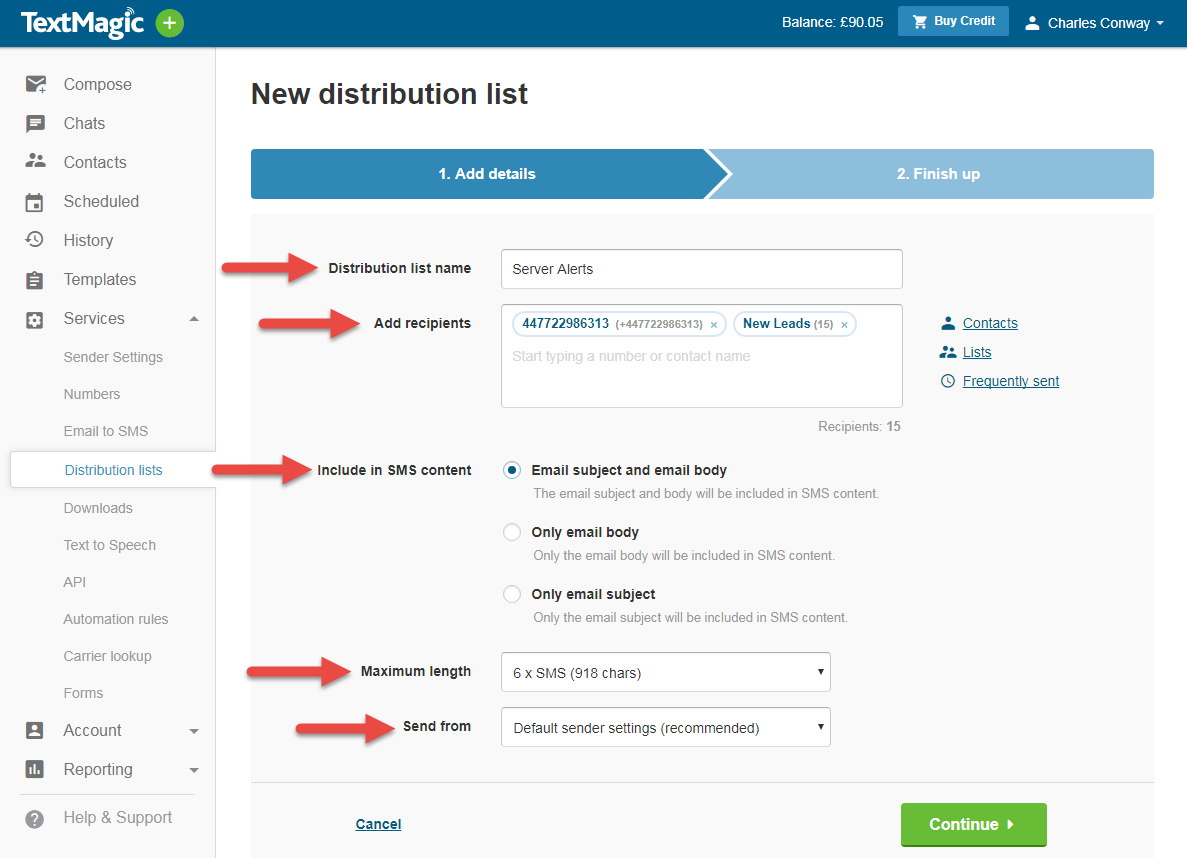Remove the New Leads recipient tag
This screenshot has width=1187, height=858.
[x=844, y=325]
